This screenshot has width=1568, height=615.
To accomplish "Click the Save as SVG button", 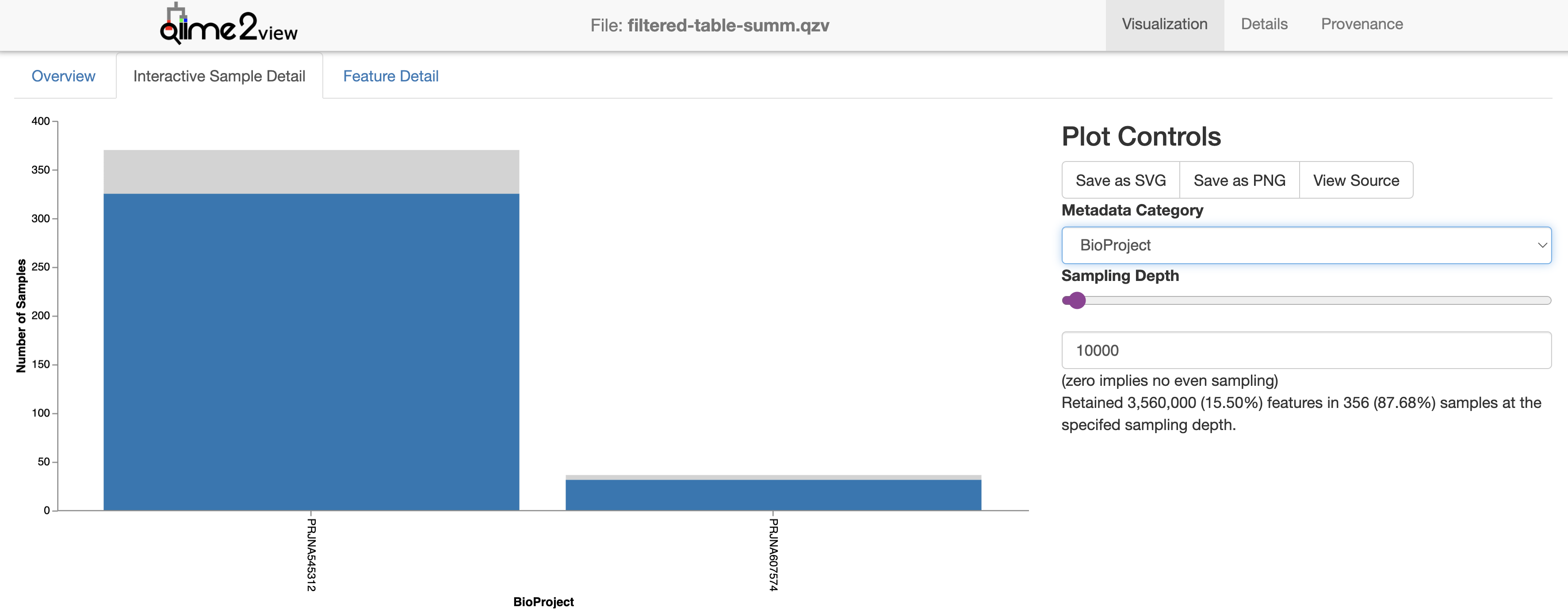I will 1121,180.
